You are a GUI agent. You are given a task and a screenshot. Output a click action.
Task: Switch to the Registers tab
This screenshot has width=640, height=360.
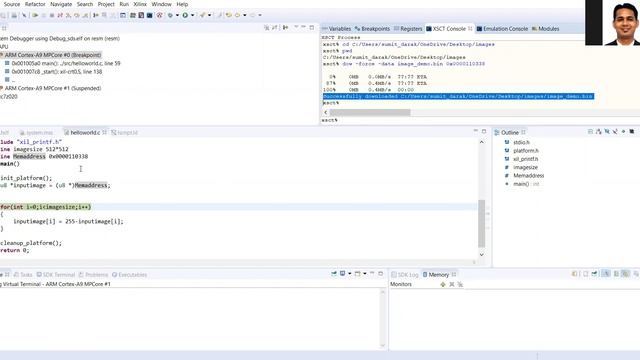point(408,29)
